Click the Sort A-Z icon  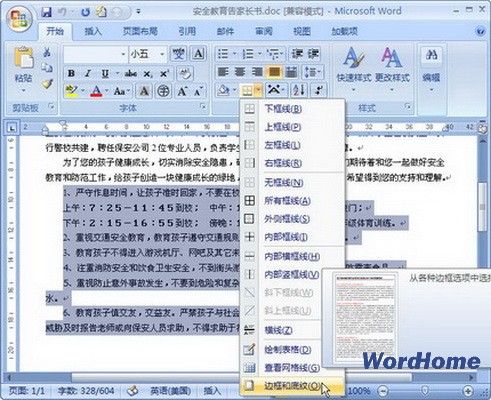click(299, 90)
